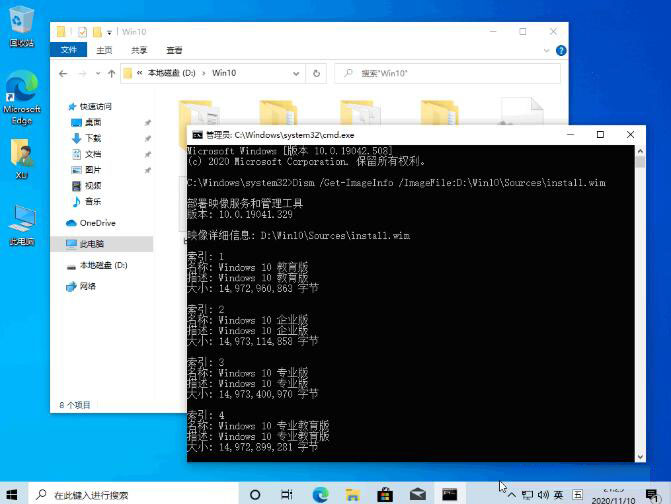Open Cortana circle icon on taskbar
The image size is (671, 504).
pos(255,495)
